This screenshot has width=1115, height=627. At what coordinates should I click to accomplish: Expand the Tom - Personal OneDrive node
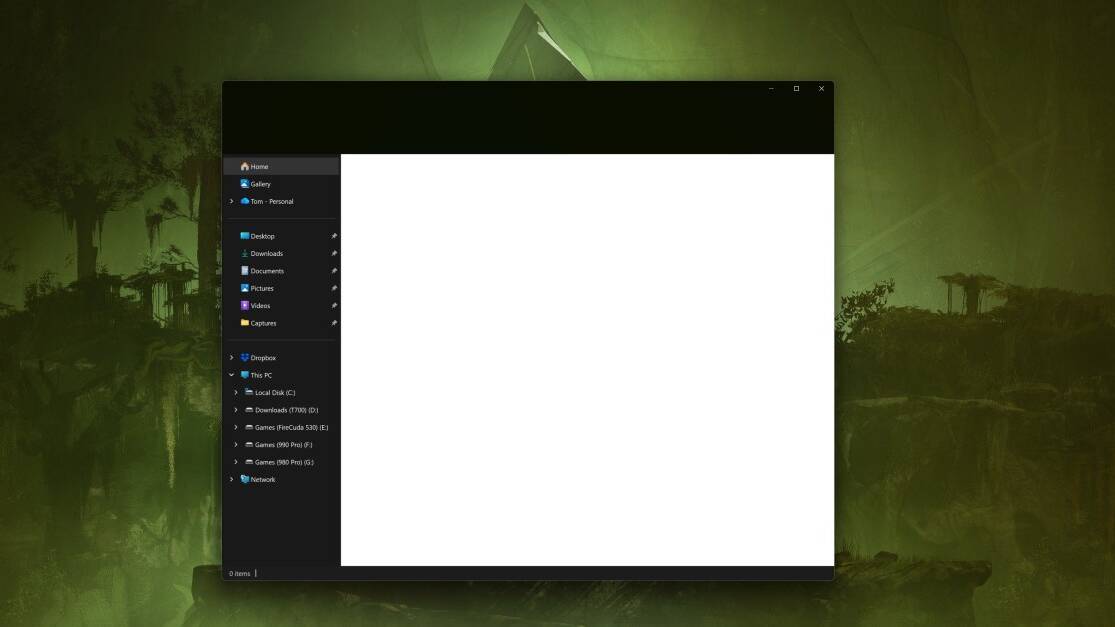coord(232,201)
